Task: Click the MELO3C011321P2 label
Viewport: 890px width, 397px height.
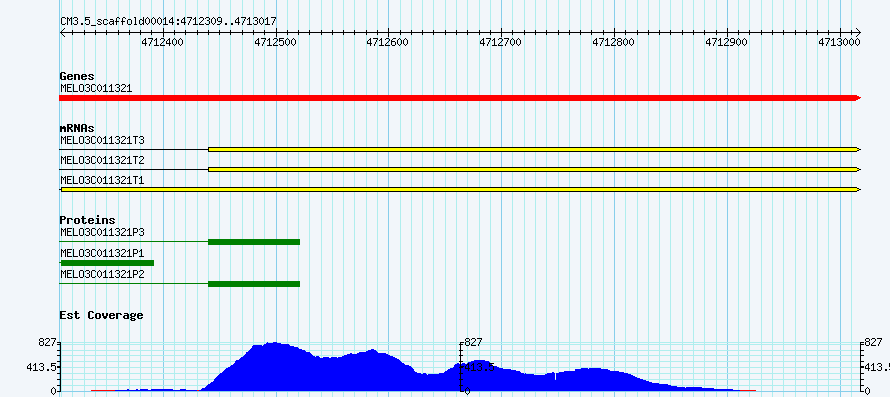Action: pos(102,274)
